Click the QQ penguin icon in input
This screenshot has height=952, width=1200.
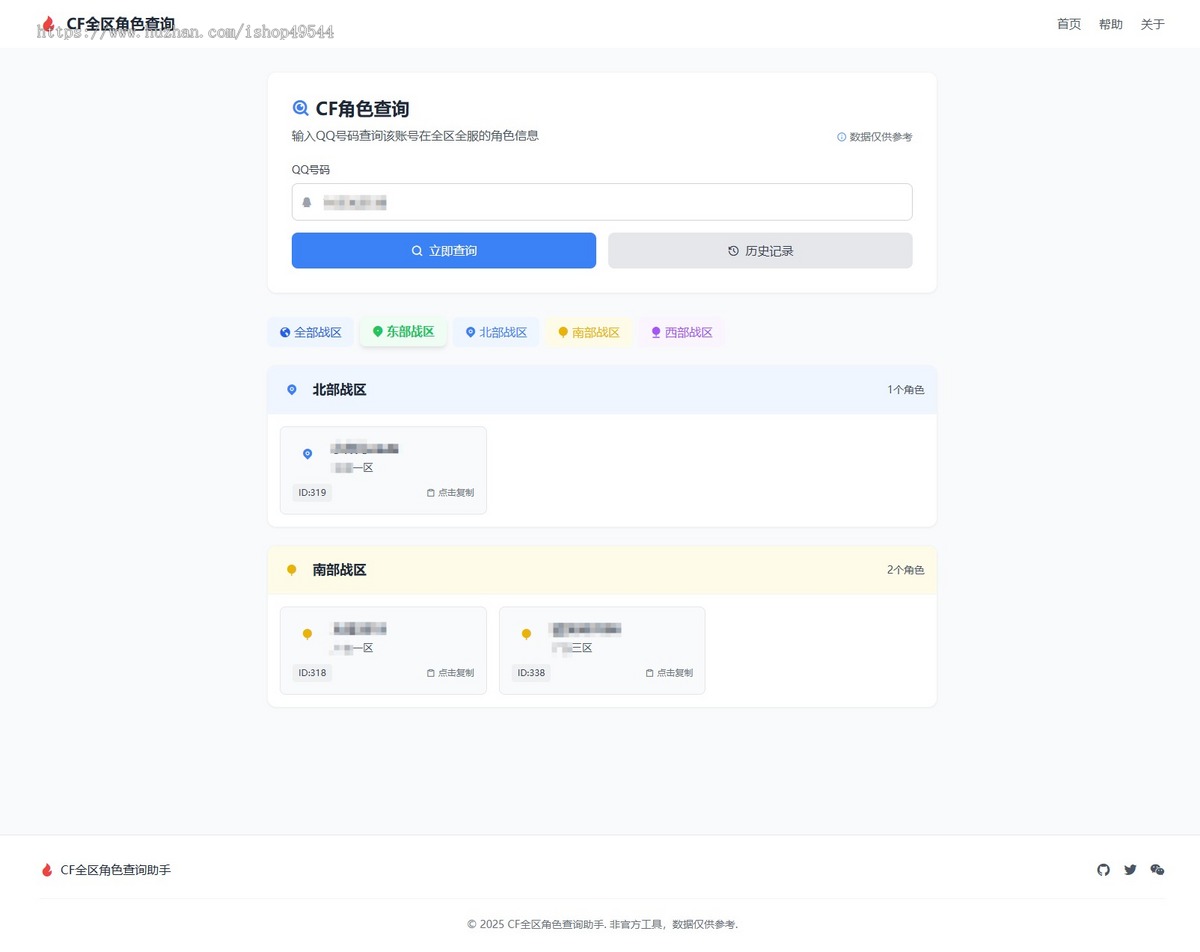tap(307, 202)
